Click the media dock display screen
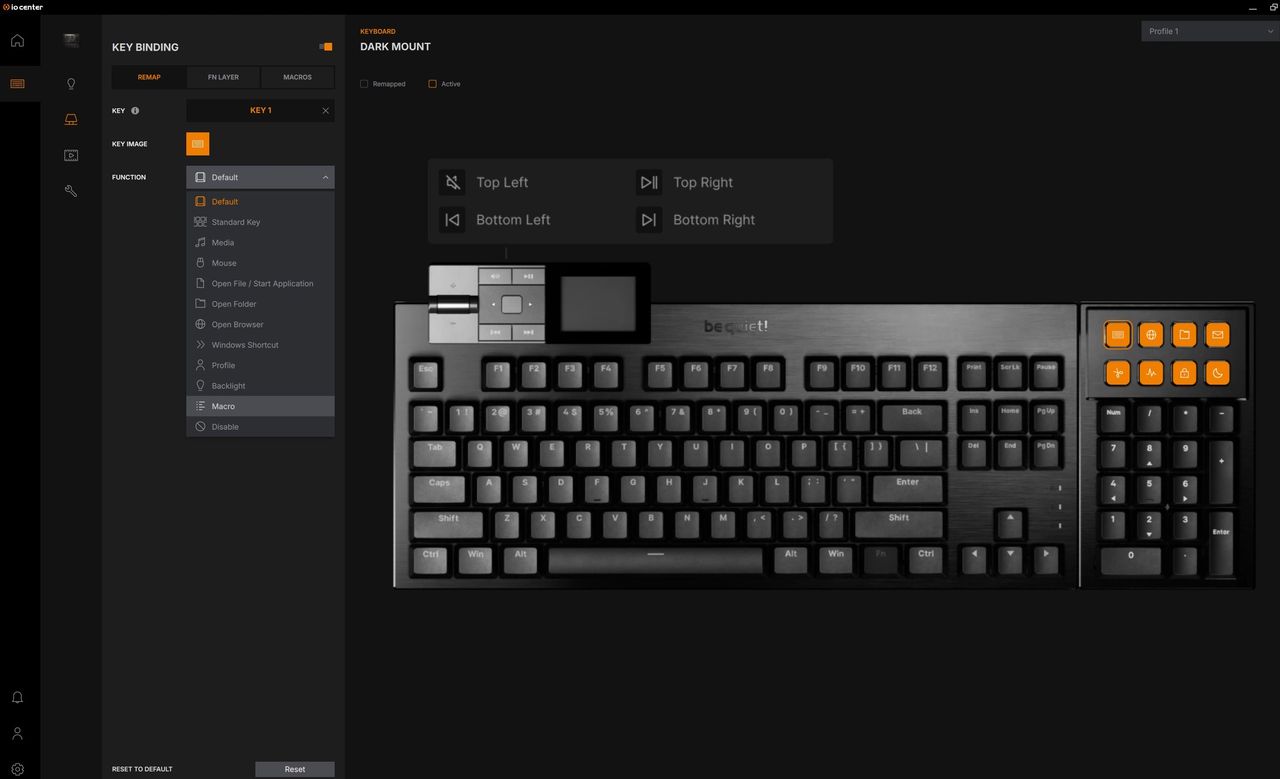Screen dimensions: 1280x779 point(597,304)
